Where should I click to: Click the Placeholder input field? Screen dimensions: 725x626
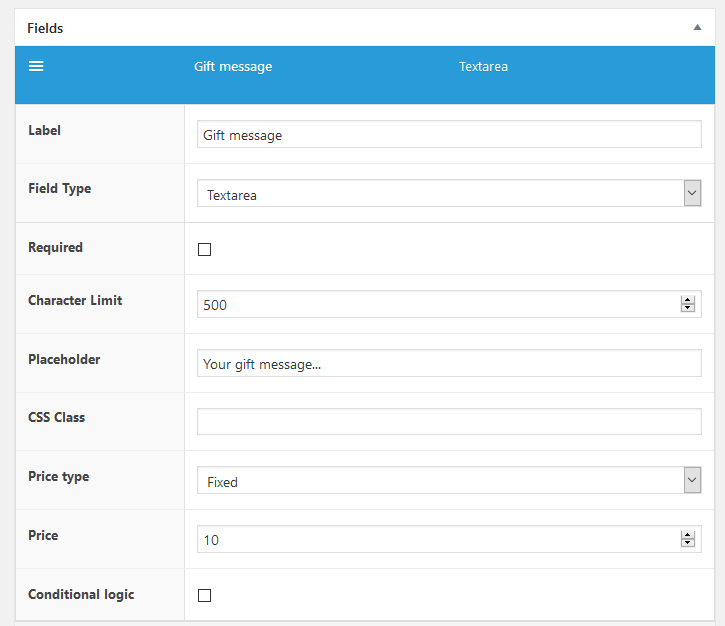(x=449, y=363)
